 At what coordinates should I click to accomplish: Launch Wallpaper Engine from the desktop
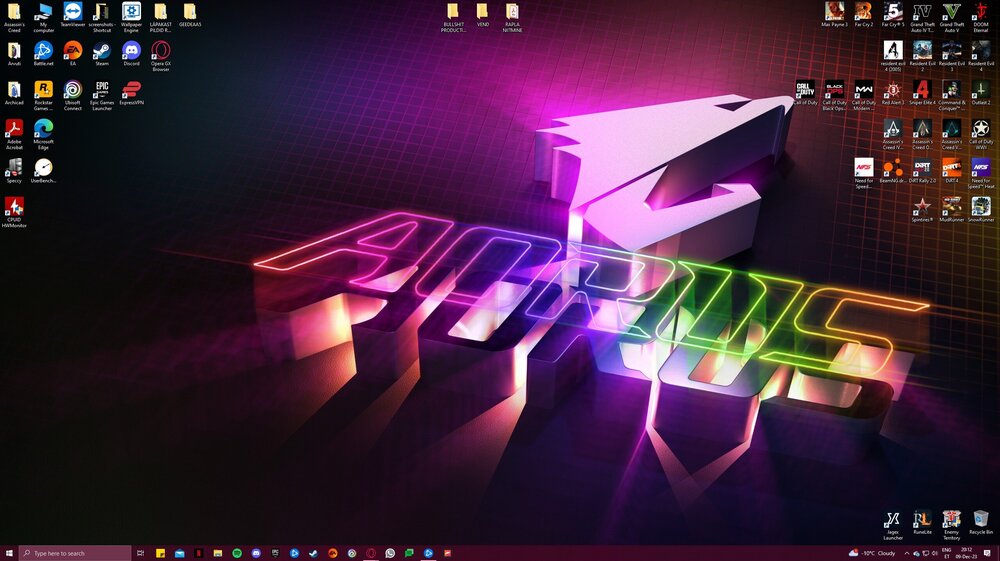[x=131, y=17]
